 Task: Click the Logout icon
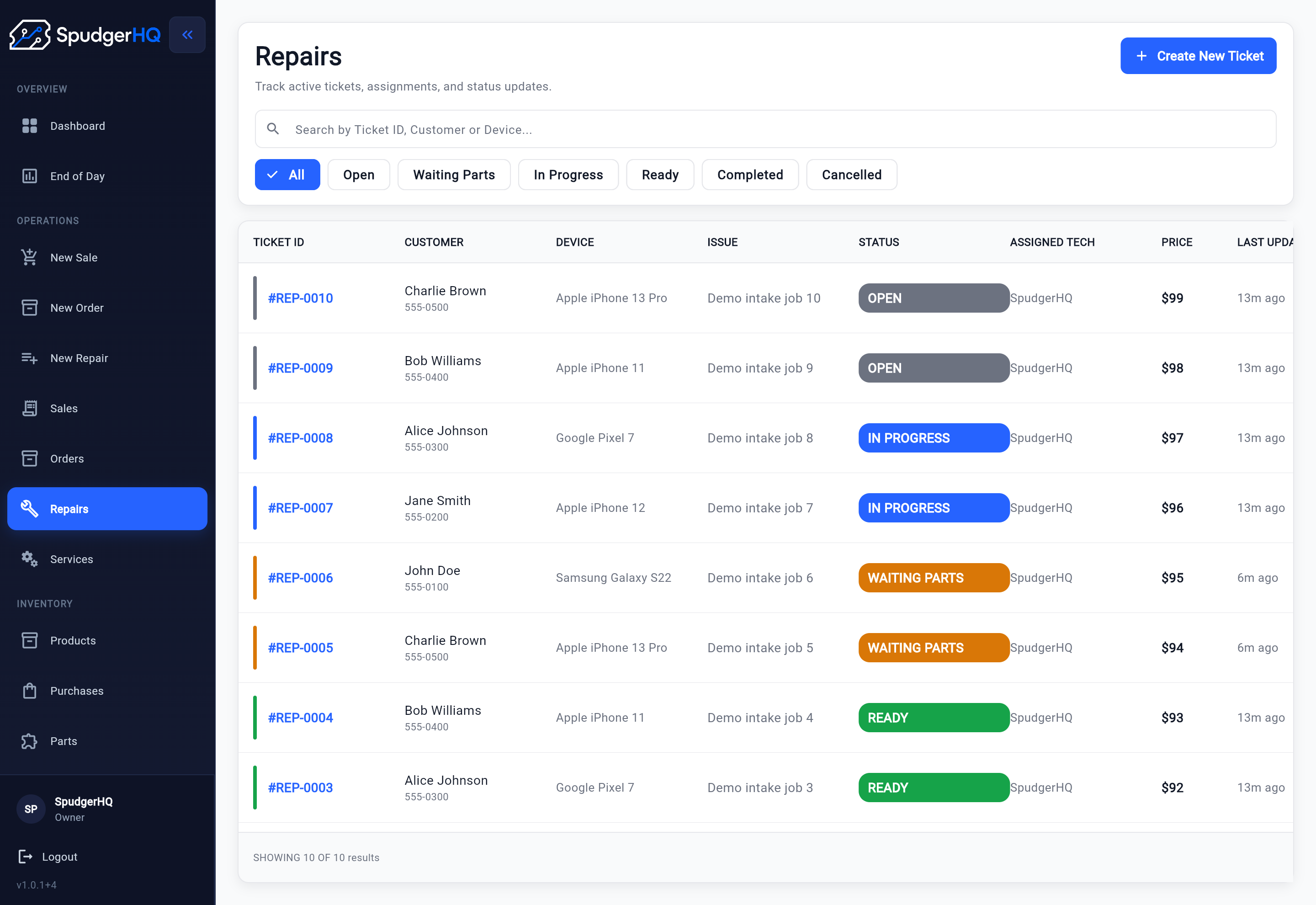coord(26,857)
